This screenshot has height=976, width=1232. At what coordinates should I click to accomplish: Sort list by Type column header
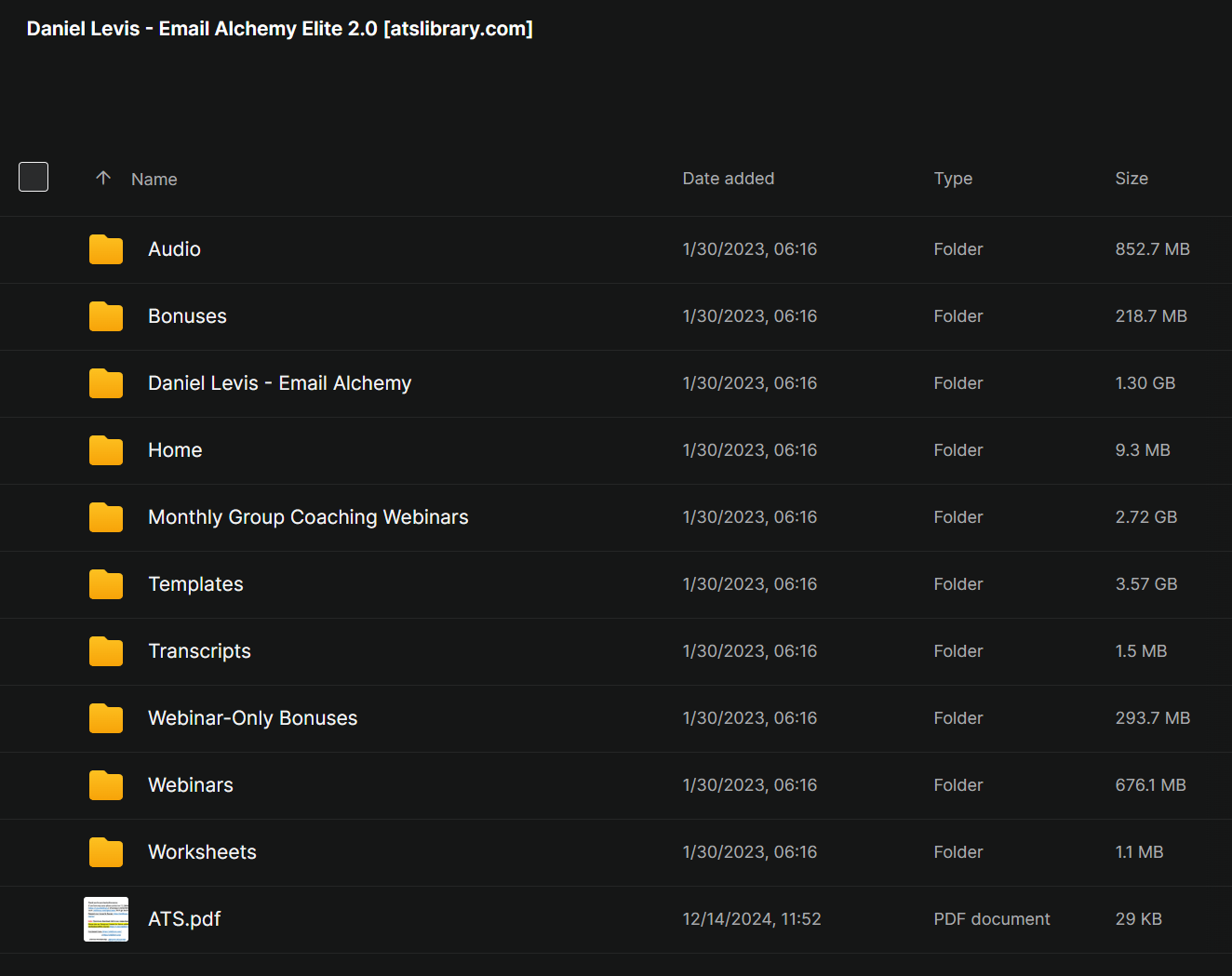(953, 179)
